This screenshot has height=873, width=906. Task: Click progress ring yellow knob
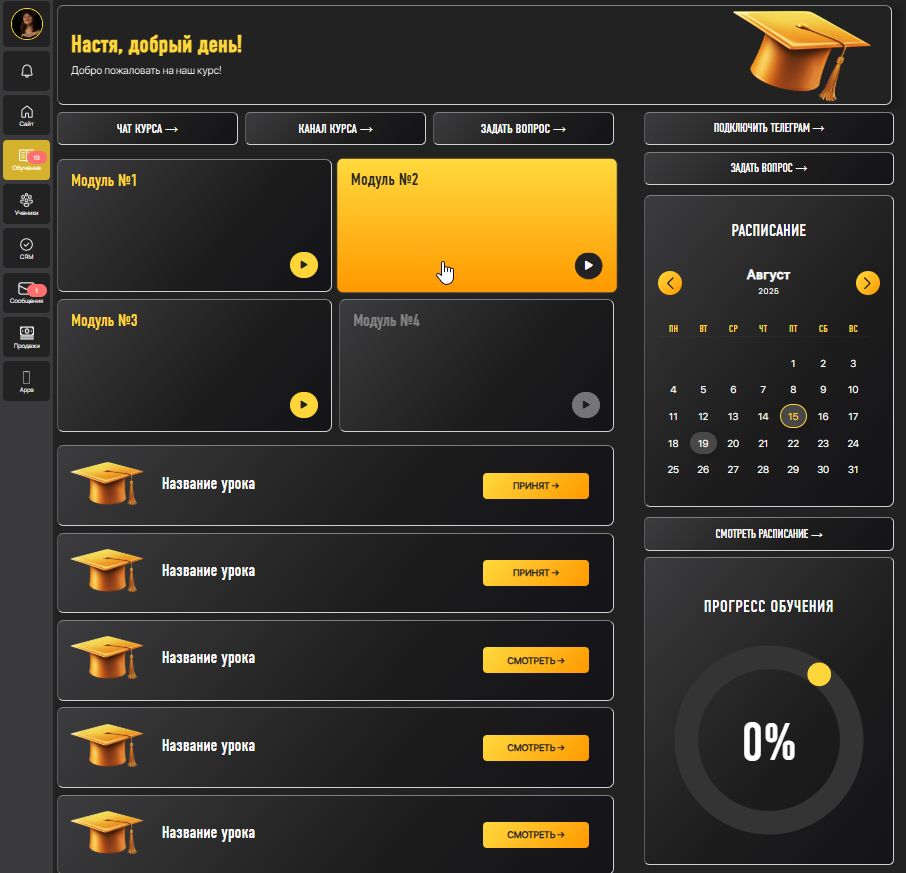tap(819, 674)
